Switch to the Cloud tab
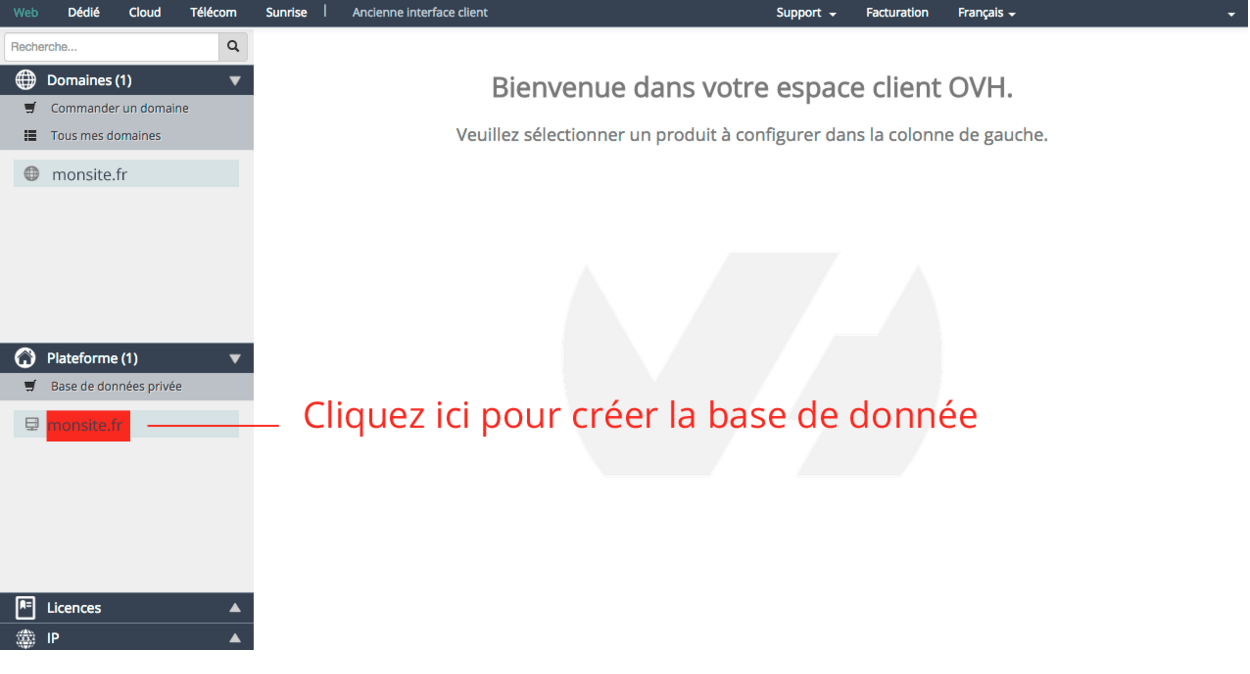 pyautogui.click(x=145, y=13)
